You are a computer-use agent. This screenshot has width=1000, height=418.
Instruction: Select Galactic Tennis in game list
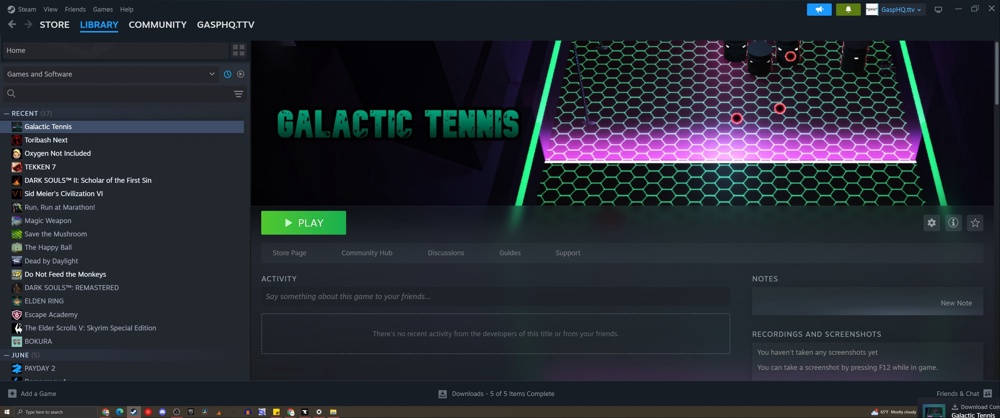point(122,126)
